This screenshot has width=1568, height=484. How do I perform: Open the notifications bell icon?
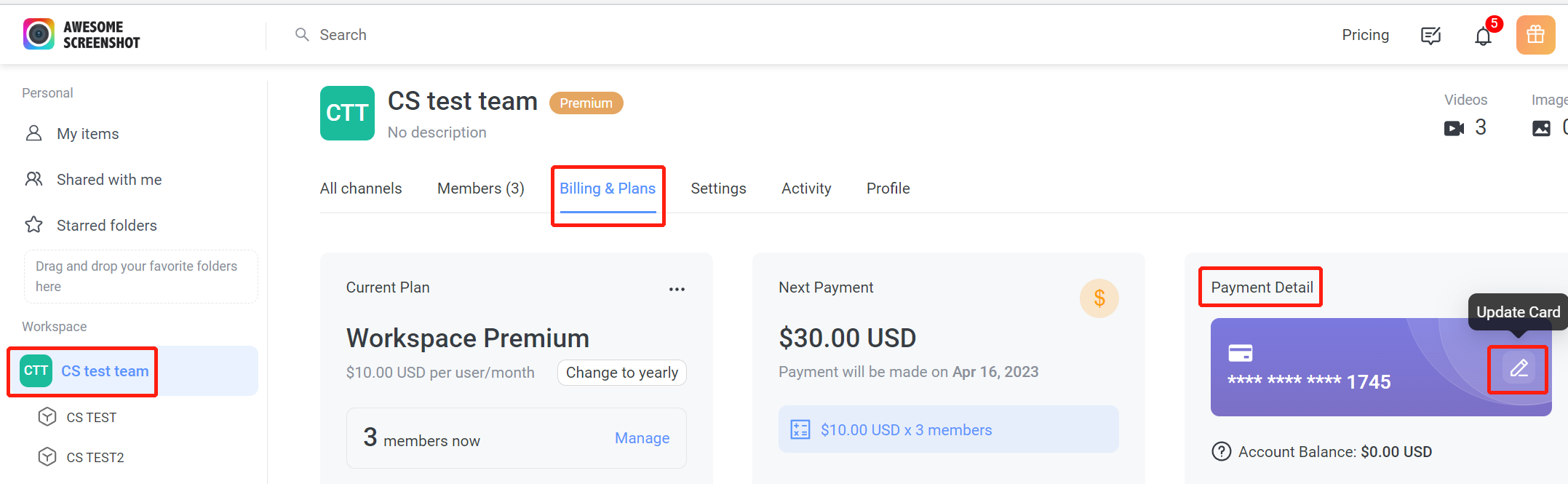1483,36
